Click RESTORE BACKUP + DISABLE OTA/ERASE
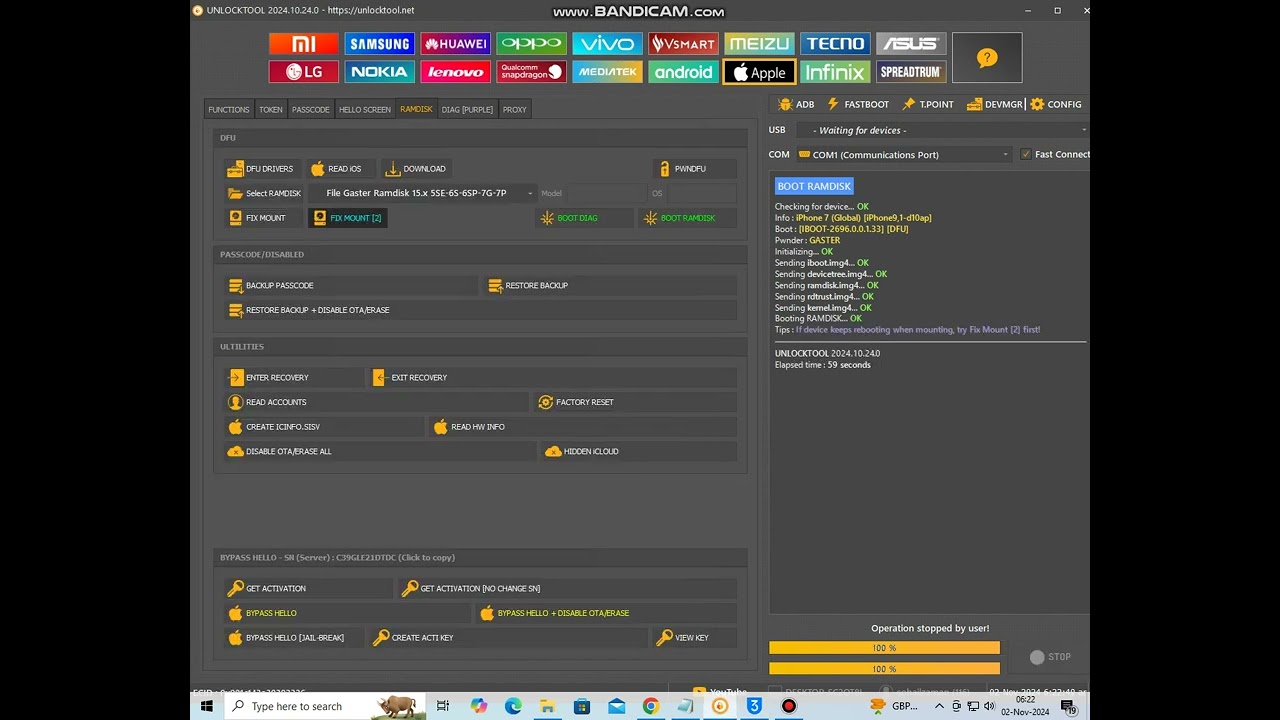 click(x=480, y=310)
